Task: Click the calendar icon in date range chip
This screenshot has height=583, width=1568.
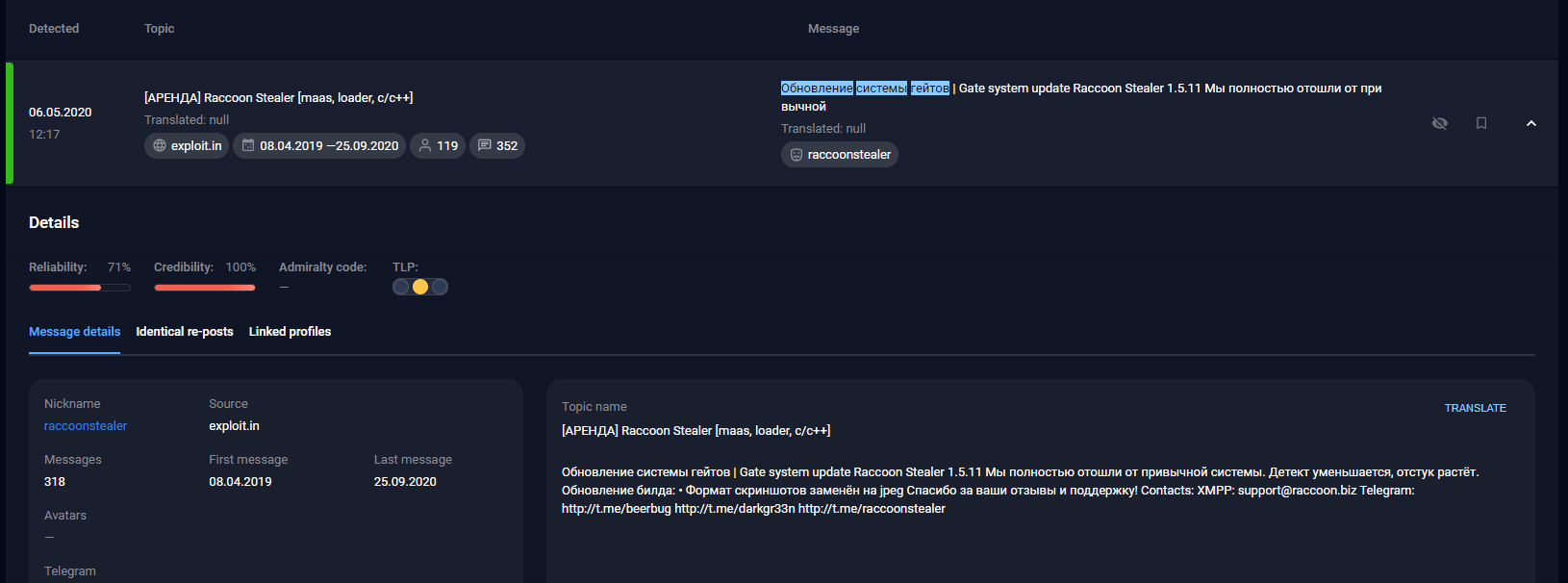Action: pyautogui.click(x=248, y=146)
